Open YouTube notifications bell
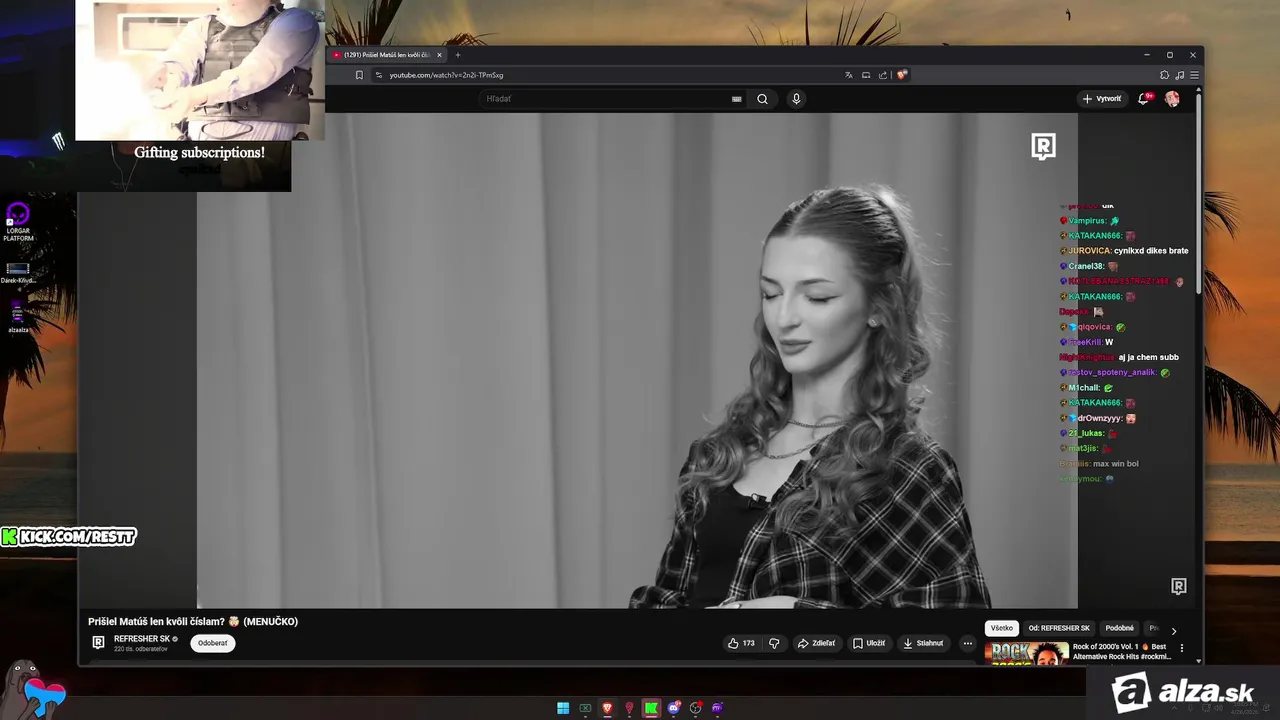Viewport: 1280px width, 720px height. click(1144, 99)
